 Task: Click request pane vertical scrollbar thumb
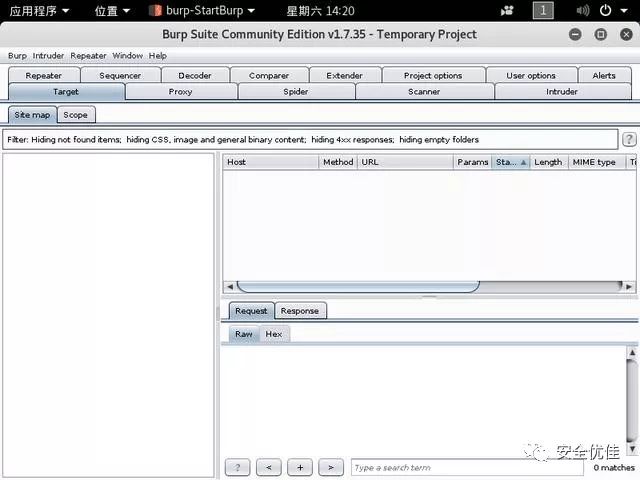(632, 400)
